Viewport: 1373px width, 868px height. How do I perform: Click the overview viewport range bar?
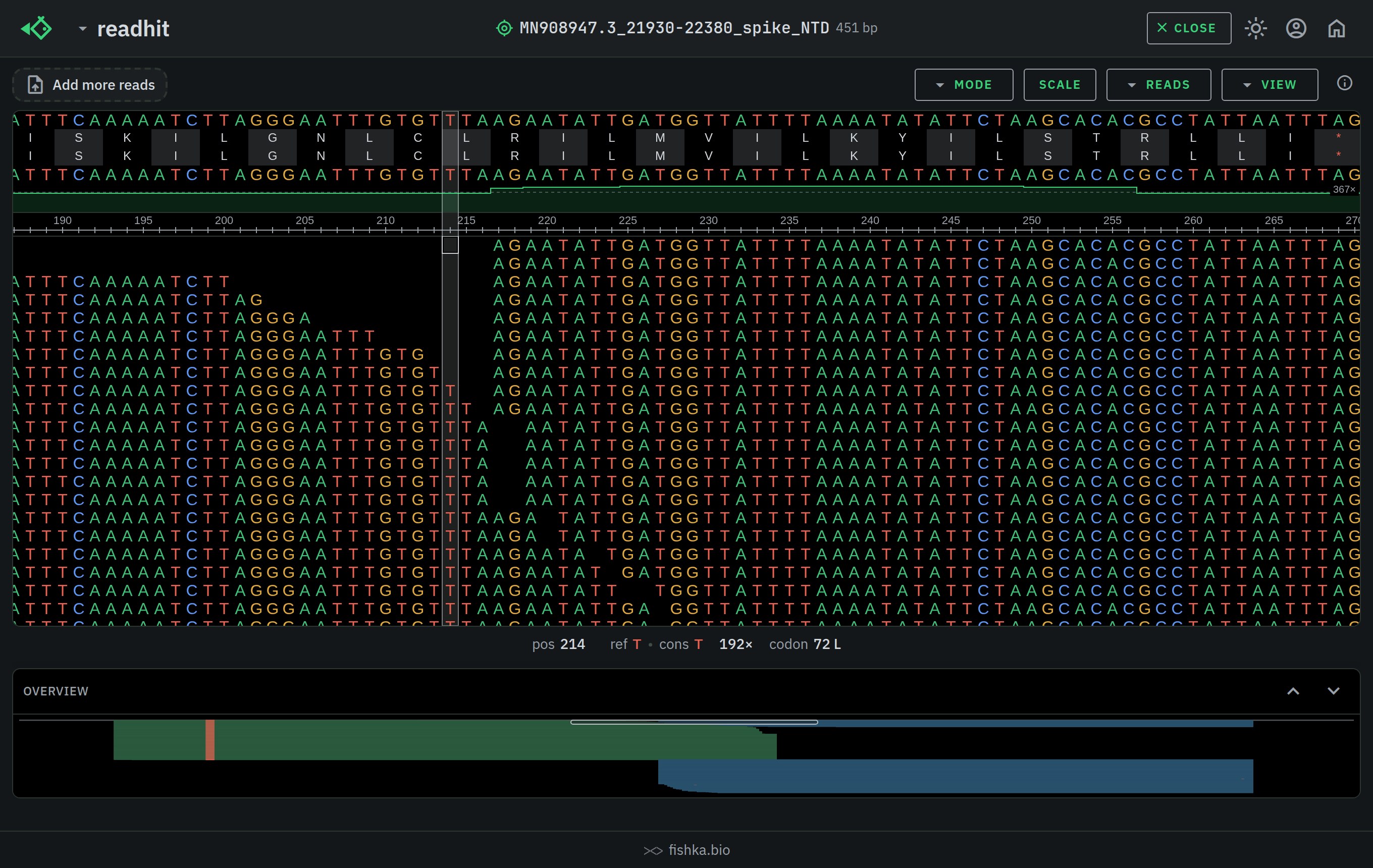coord(694,722)
